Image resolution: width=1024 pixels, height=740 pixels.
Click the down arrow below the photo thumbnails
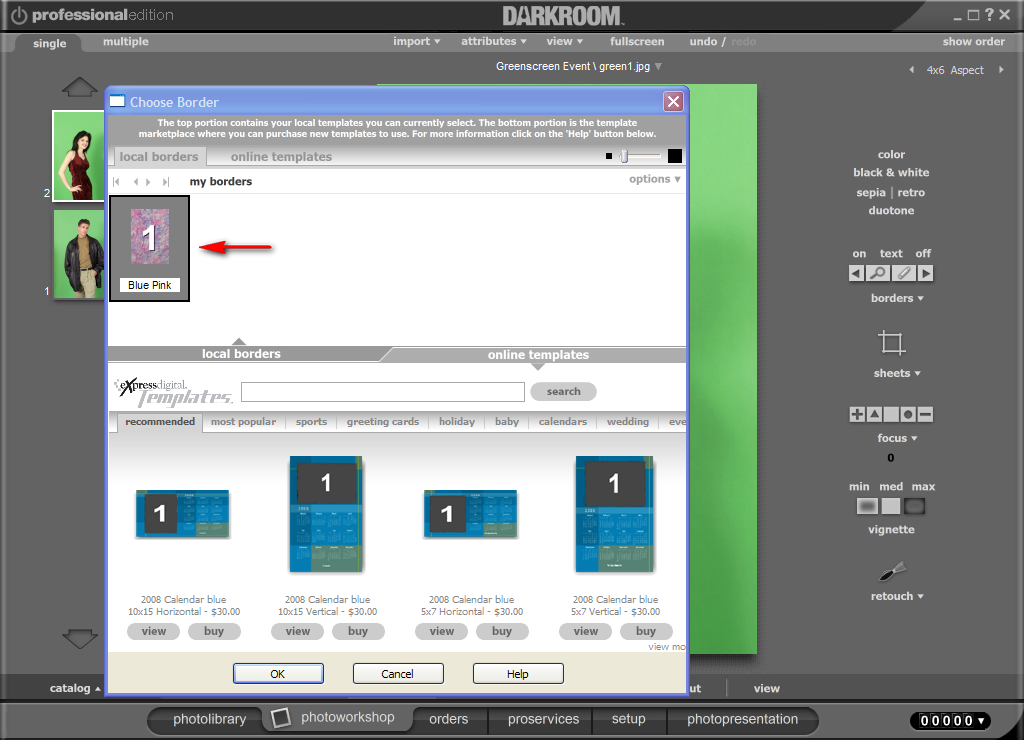click(80, 638)
